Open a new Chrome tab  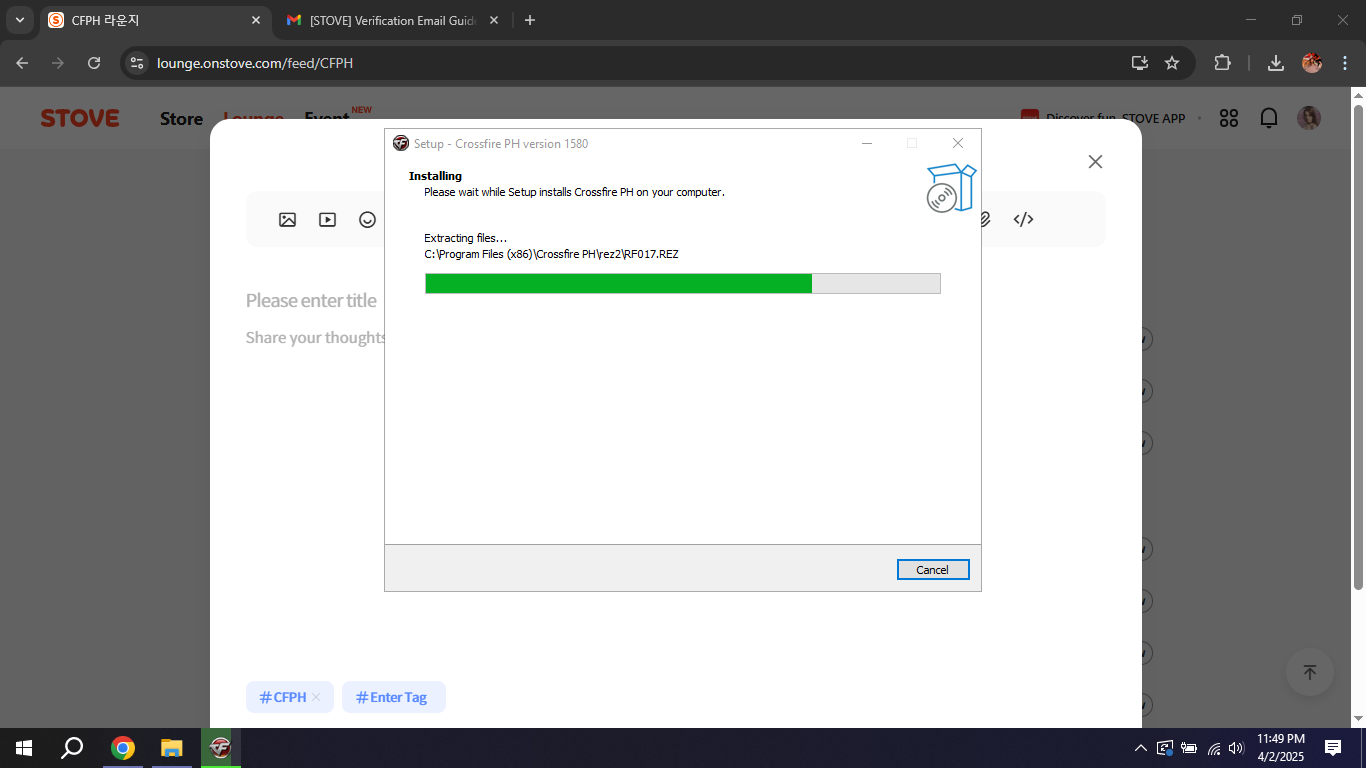tap(530, 20)
